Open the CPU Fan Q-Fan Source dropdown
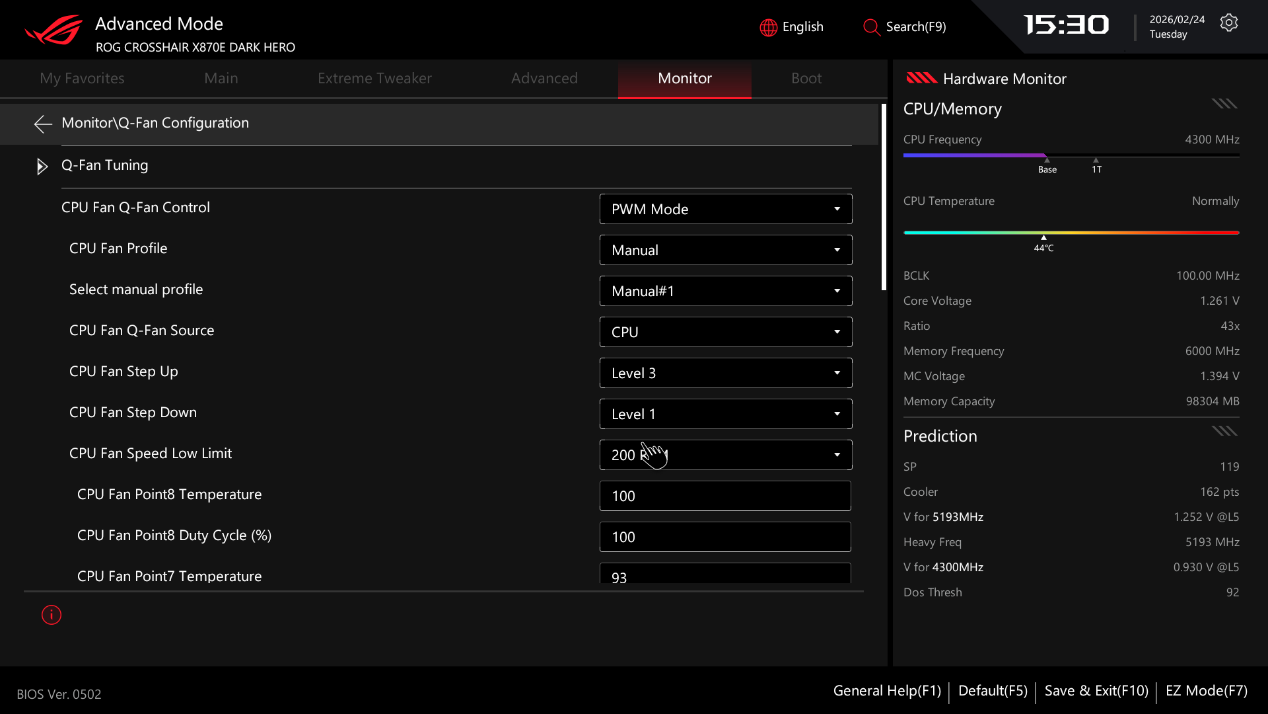Viewport: 1268px width, 714px height. 725,332
